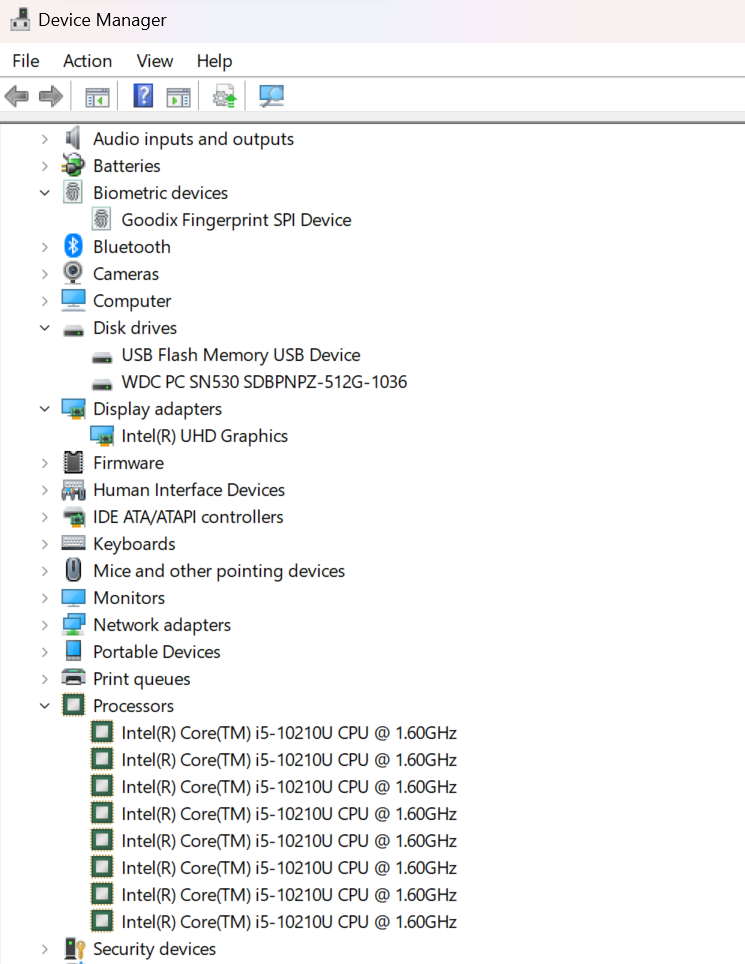The image size is (745, 964).
Task: Click the Display adapters category icon
Action: pyautogui.click(x=73, y=409)
